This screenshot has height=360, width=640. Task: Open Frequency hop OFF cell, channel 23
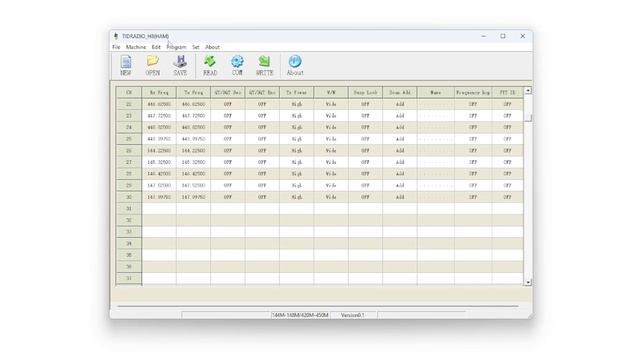(x=473, y=116)
